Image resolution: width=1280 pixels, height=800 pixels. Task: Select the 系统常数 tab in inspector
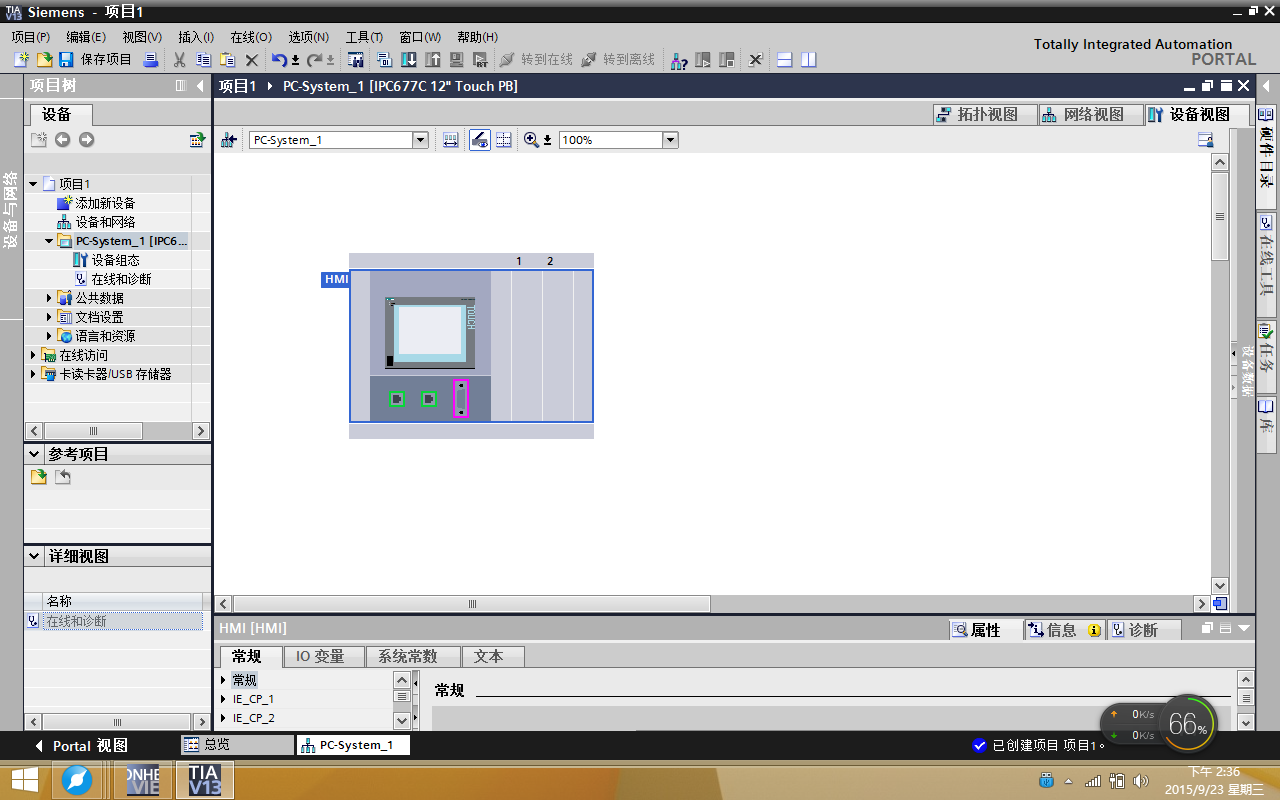(413, 657)
